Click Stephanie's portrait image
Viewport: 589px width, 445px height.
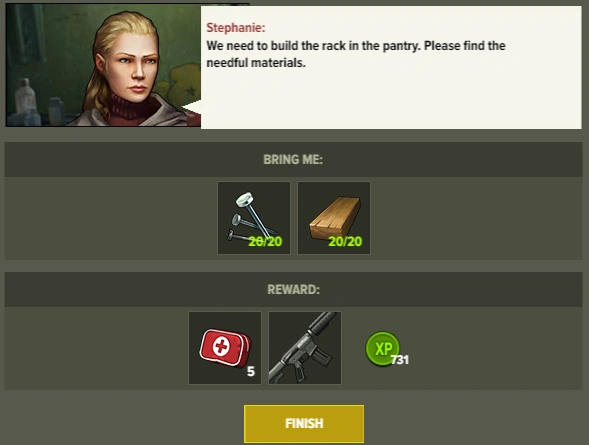pyautogui.click(x=103, y=65)
